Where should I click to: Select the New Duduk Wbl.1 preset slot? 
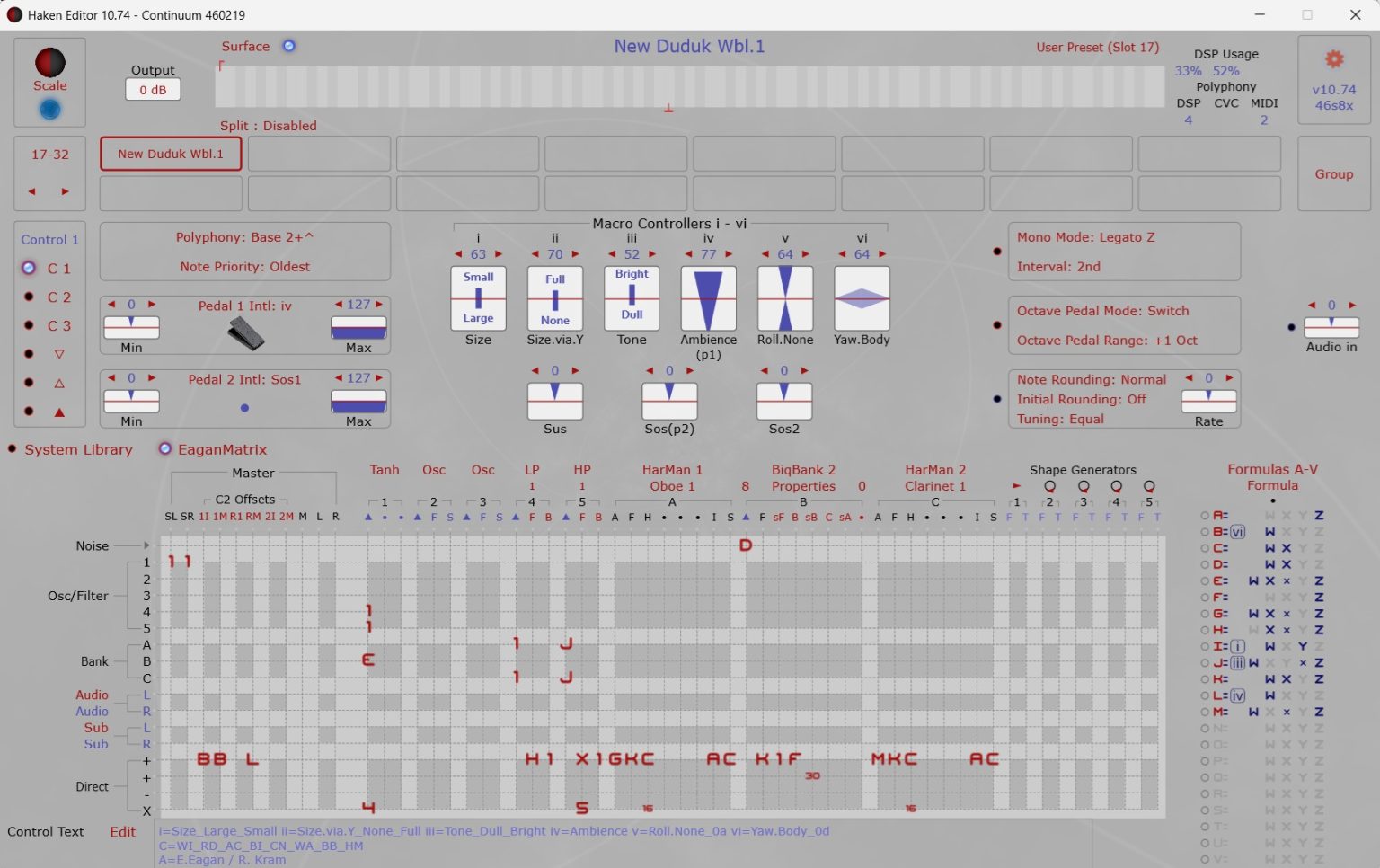click(x=171, y=154)
